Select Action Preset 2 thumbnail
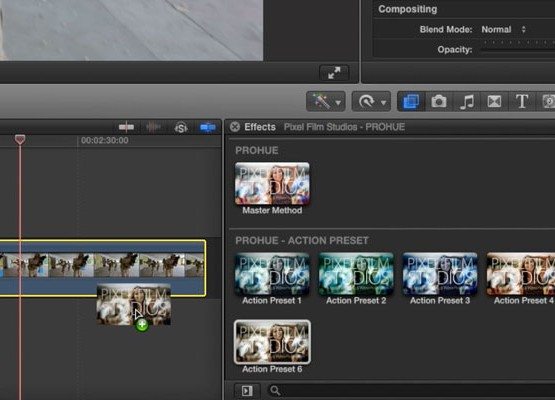 [x=356, y=274]
